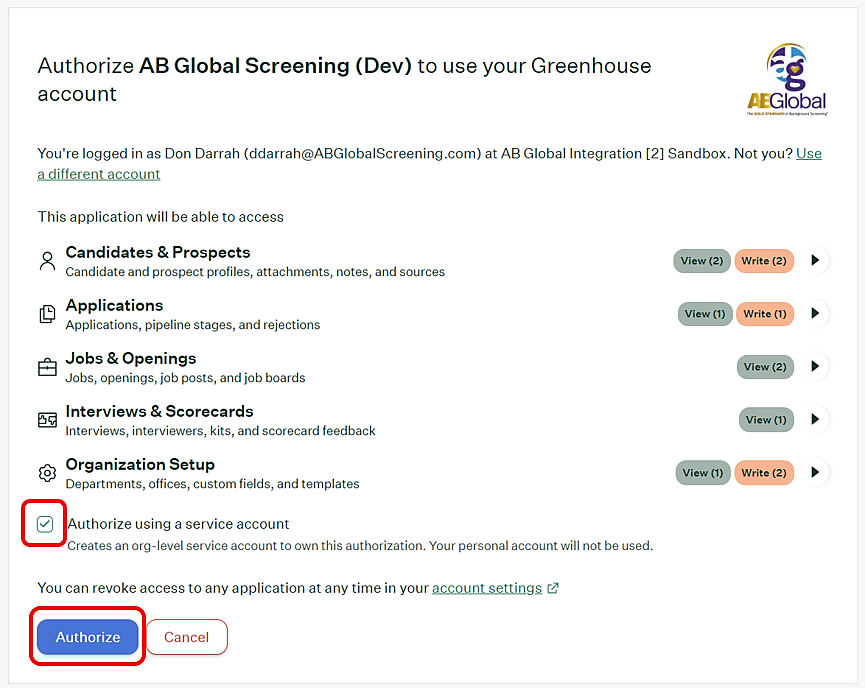Click 'Creates an org-level service account' description
The height and width of the screenshot is (688, 865).
pyautogui.click(x=360, y=546)
